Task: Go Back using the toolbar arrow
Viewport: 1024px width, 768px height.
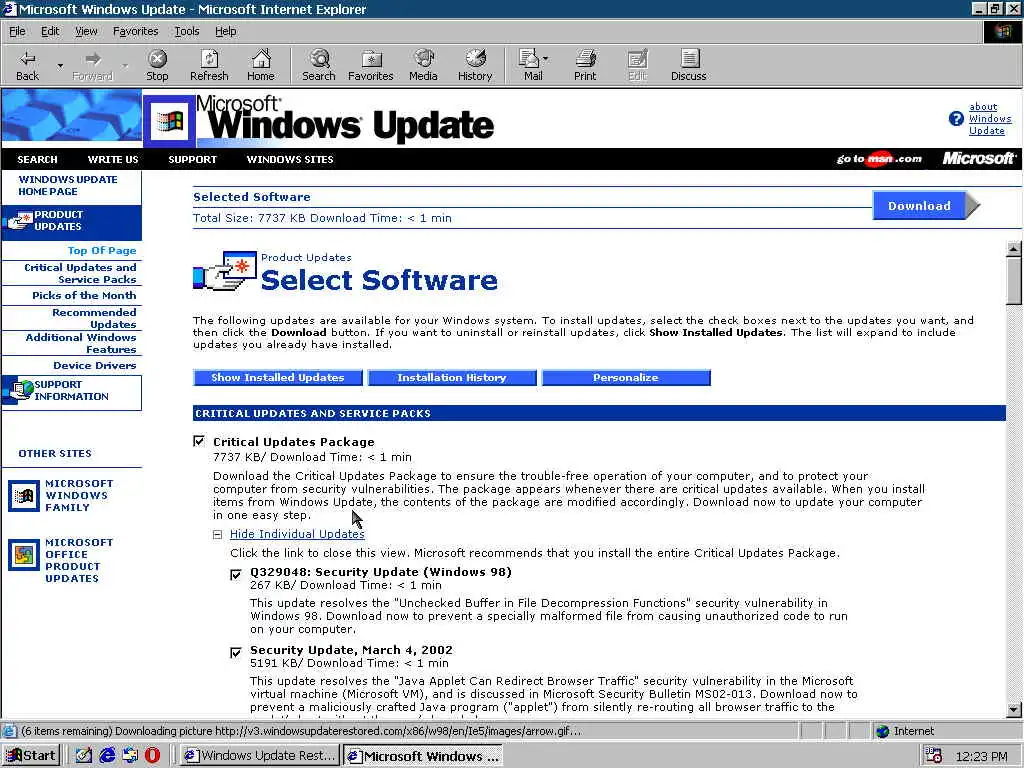Action: [27, 65]
